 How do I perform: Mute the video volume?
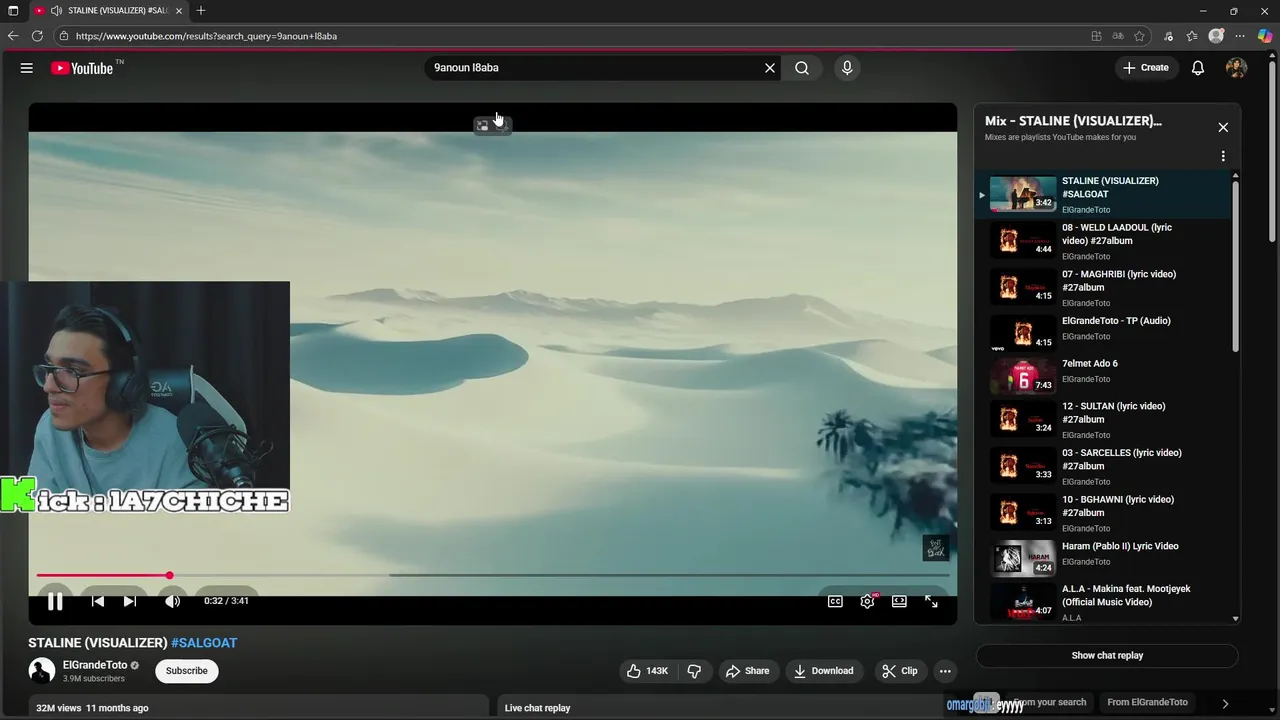(172, 601)
